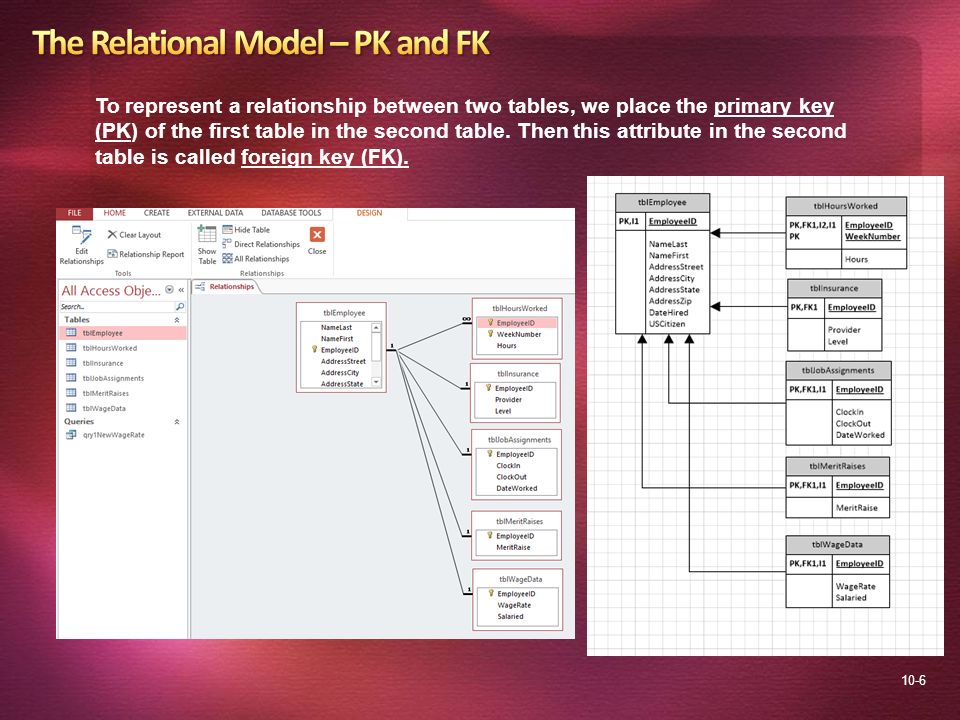Click the Clear Layout X icon
Viewport: 960px width, 720px height.
(x=112, y=234)
